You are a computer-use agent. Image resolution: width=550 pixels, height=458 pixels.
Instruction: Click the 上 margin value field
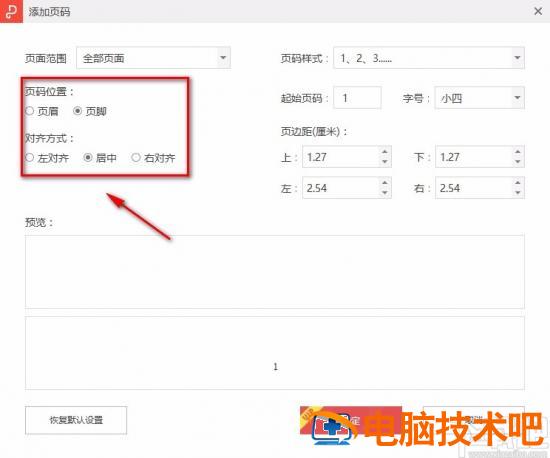pos(341,157)
